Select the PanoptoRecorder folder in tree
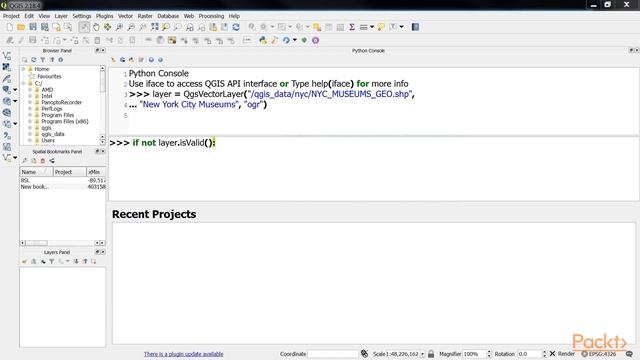 click(x=61, y=102)
